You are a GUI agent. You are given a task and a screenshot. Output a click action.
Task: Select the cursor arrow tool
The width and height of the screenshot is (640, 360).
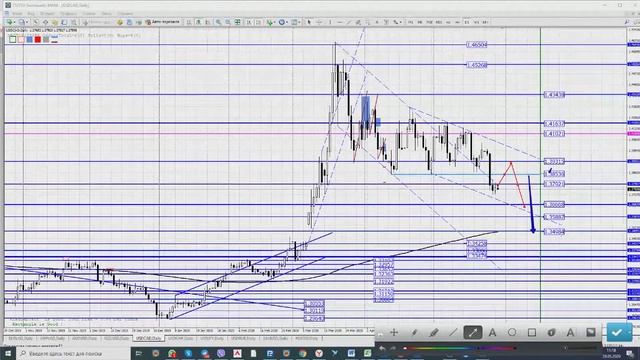[309, 22]
